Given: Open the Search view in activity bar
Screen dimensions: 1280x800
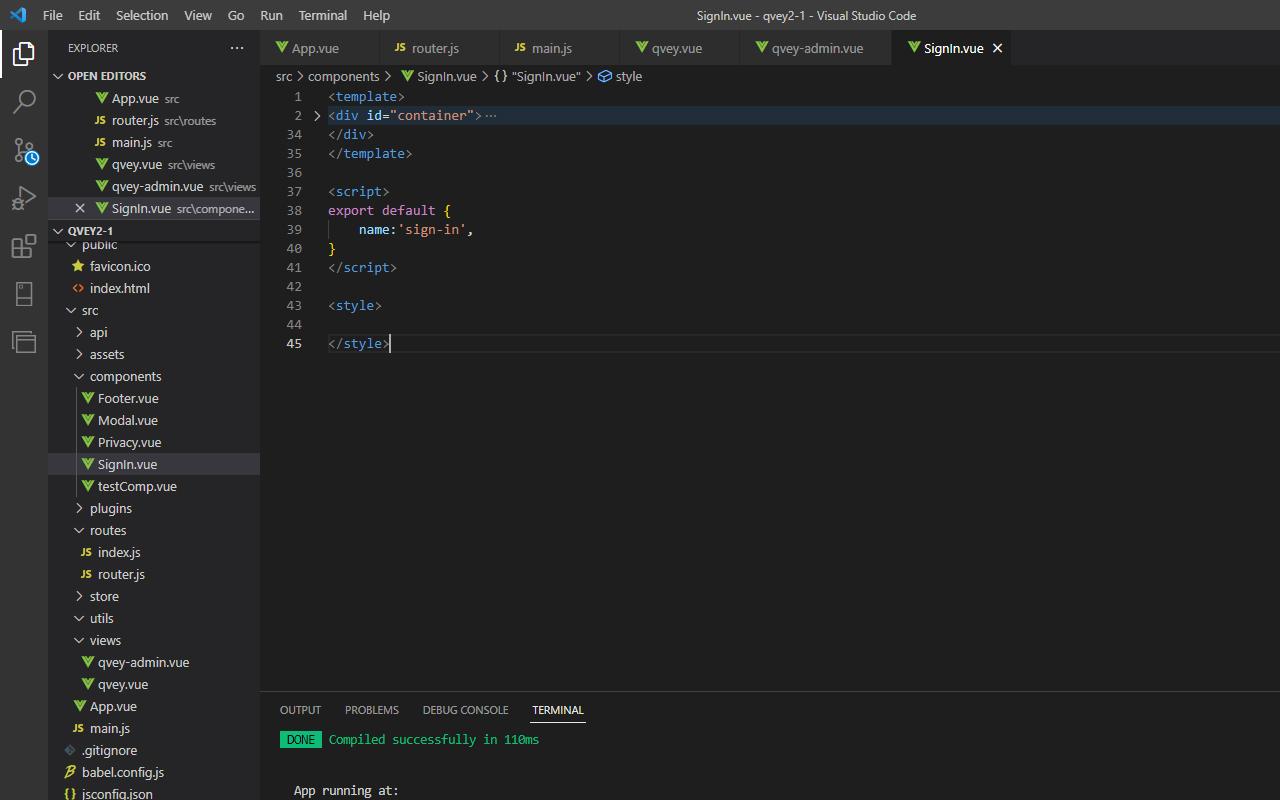Looking at the screenshot, I should click(24, 101).
